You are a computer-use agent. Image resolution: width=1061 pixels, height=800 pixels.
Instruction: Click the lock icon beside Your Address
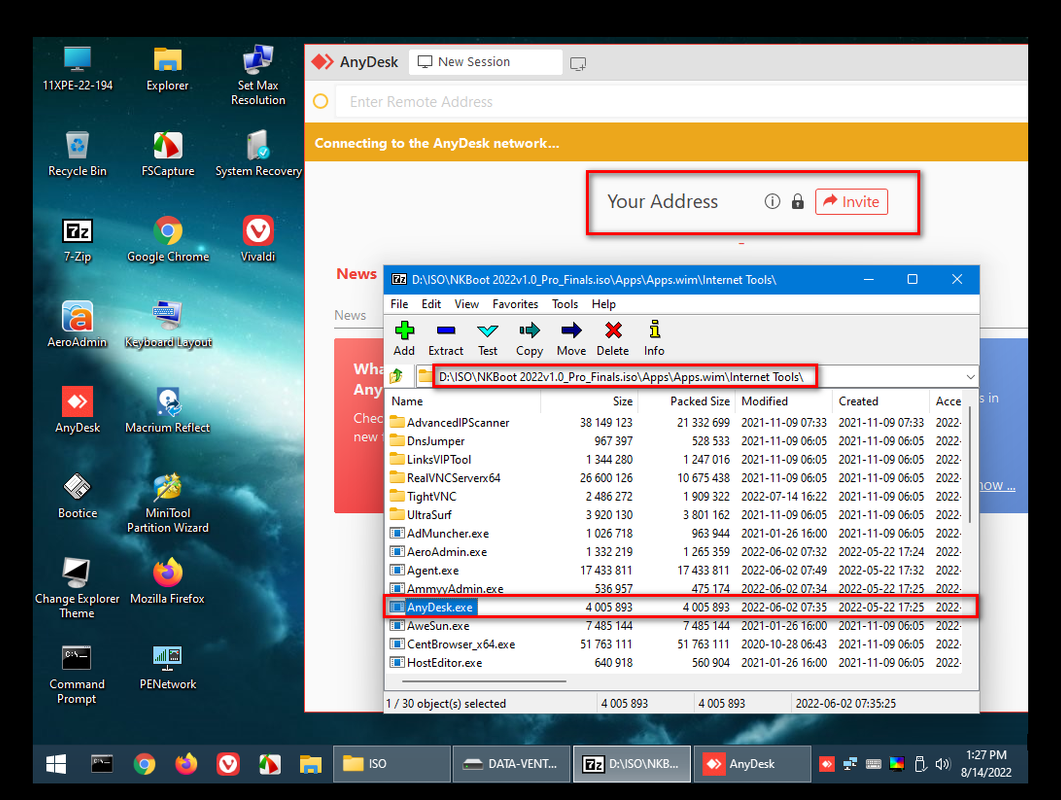798,202
